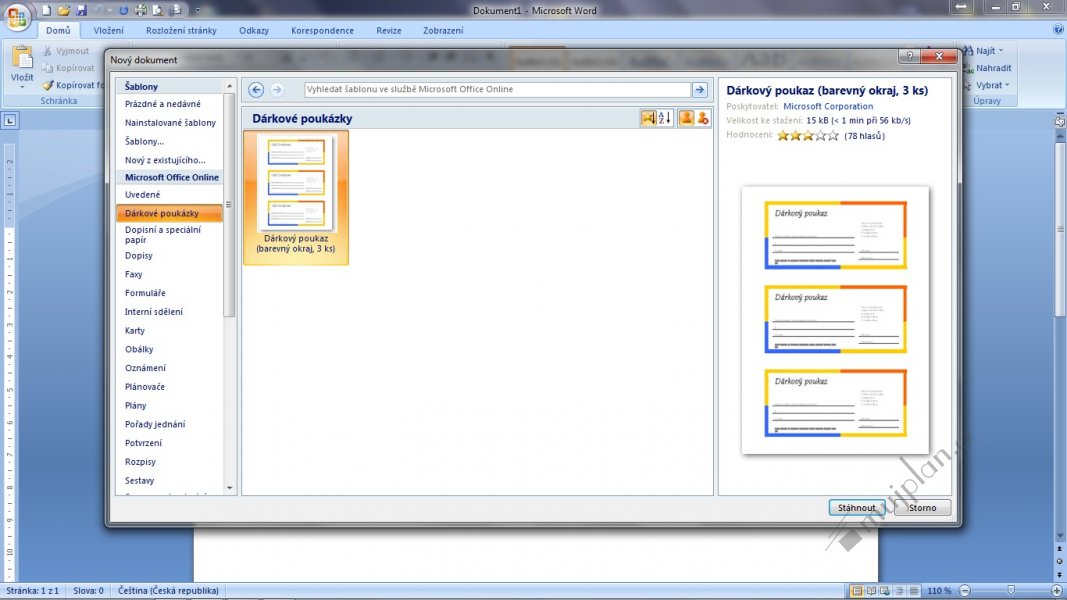
Task: Click template search input field
Action: tap(497, 89)
